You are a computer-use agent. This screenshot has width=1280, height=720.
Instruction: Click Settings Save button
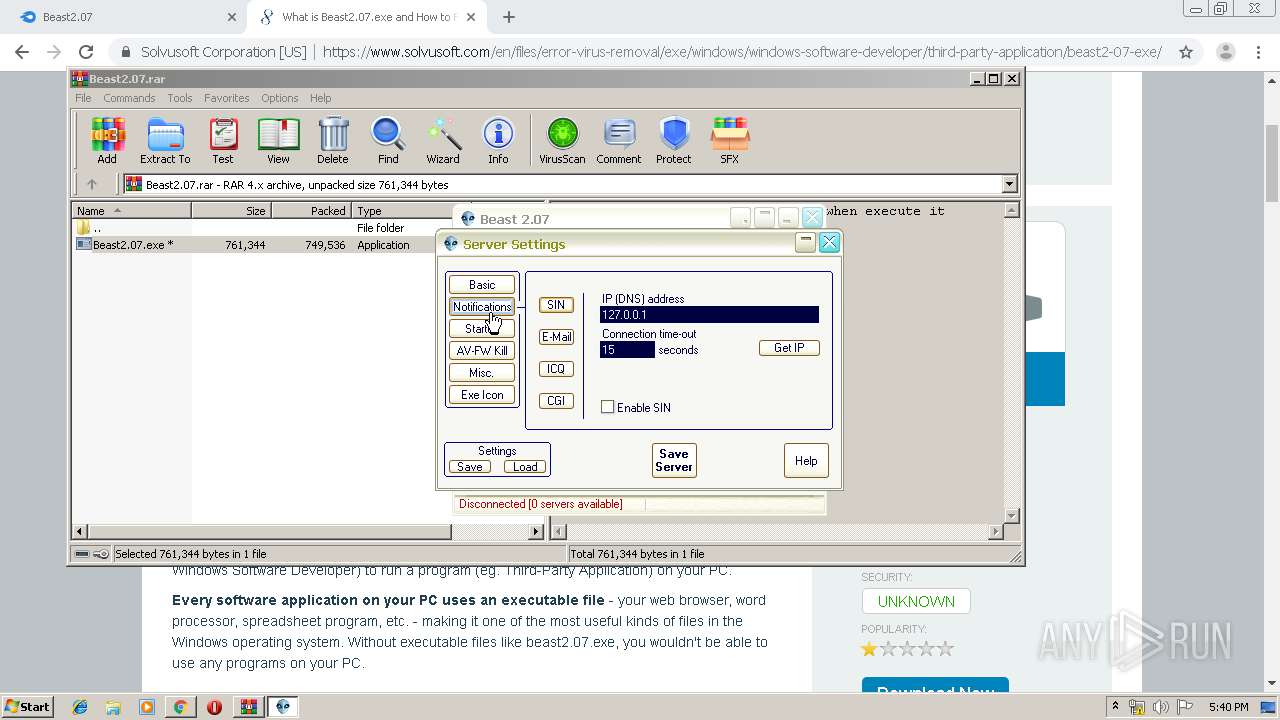point(470,467)
